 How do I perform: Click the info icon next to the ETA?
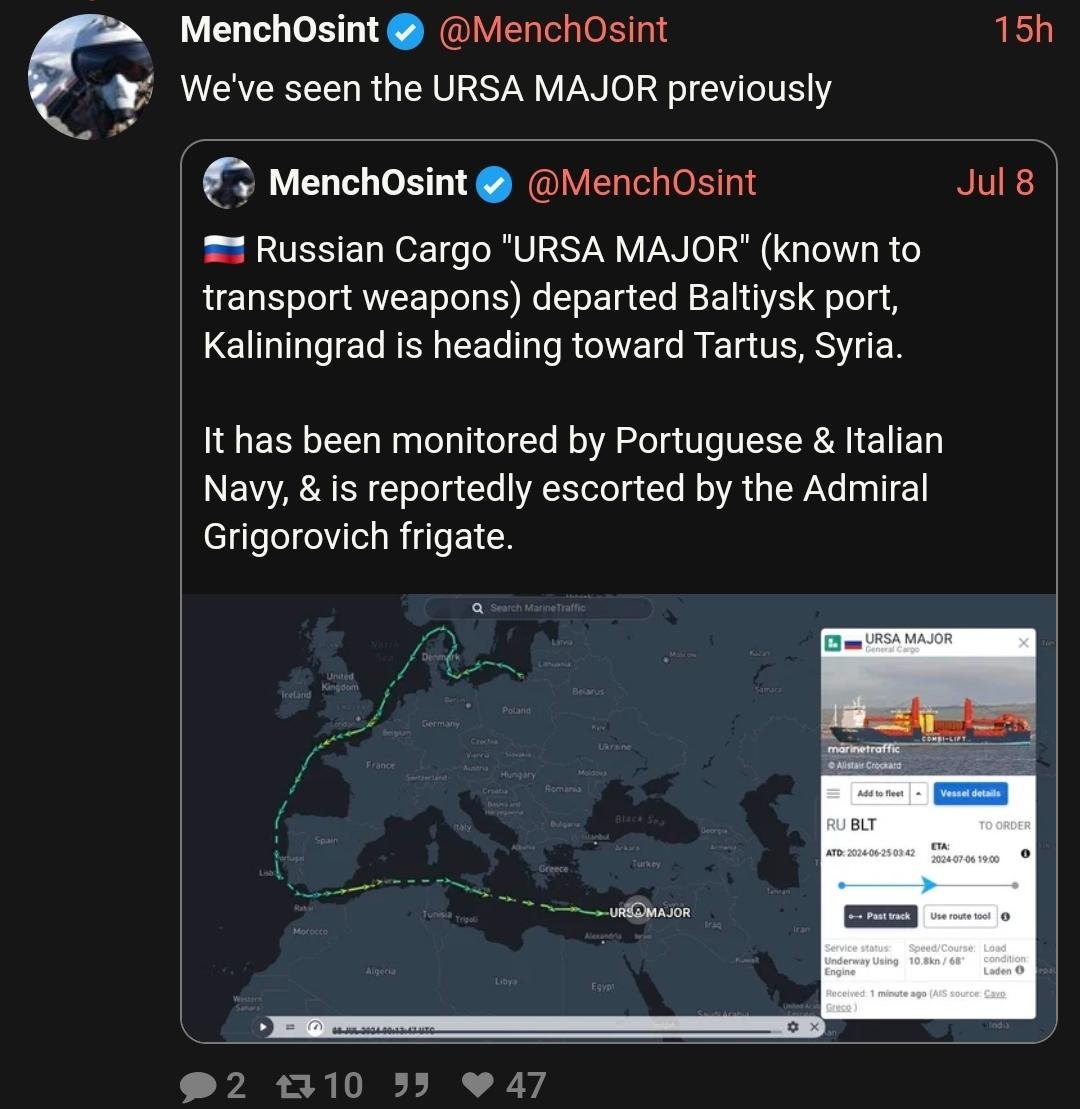coord(1025,854)
